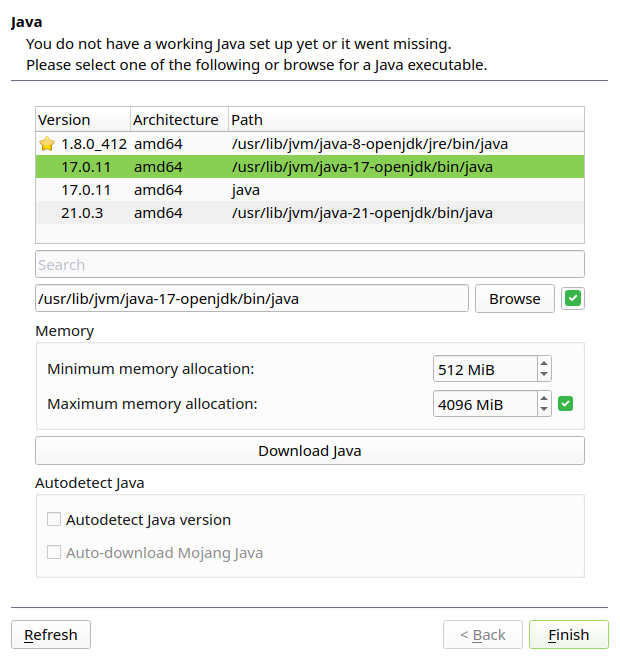Click the star icon beside version 1.8.0_412
620x660 pixels.
pos(46,144)
